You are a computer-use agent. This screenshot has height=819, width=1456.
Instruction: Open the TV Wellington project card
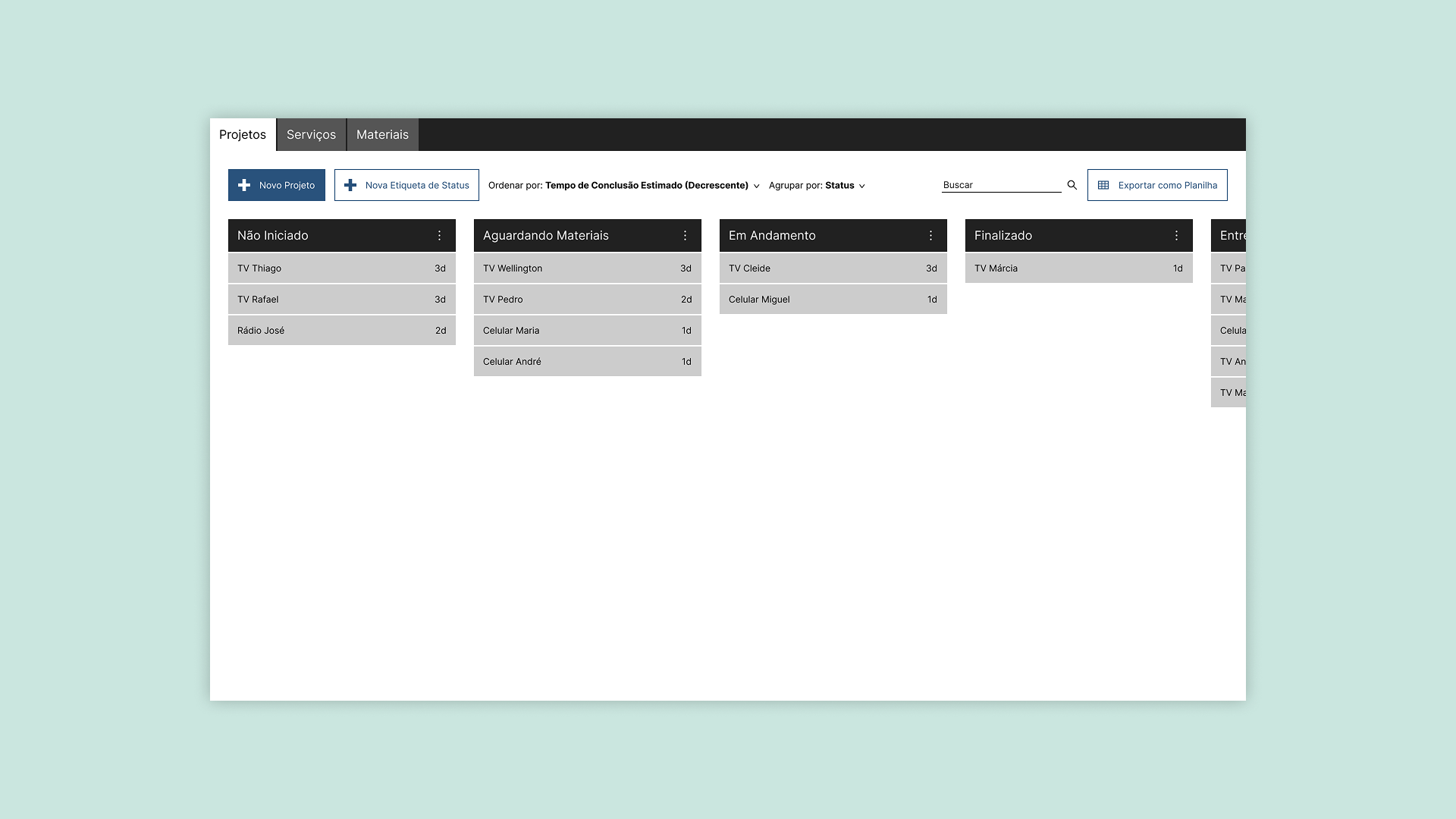[x=588, y=268]
